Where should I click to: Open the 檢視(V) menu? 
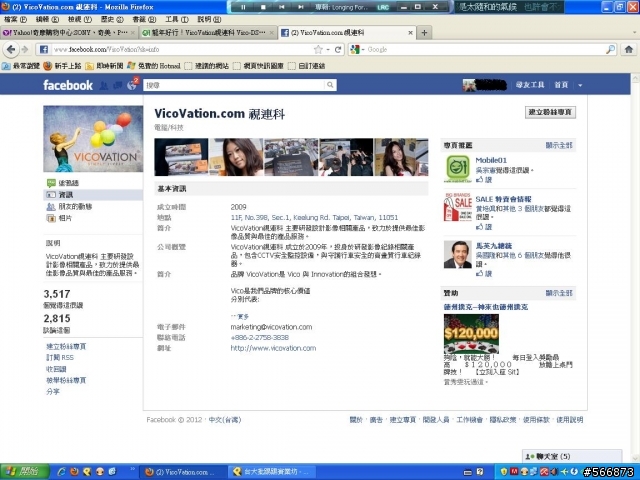[80, 19]
